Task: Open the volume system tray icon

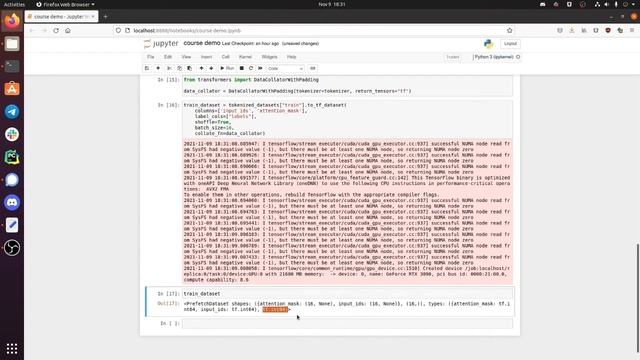Action: [607, 4]
